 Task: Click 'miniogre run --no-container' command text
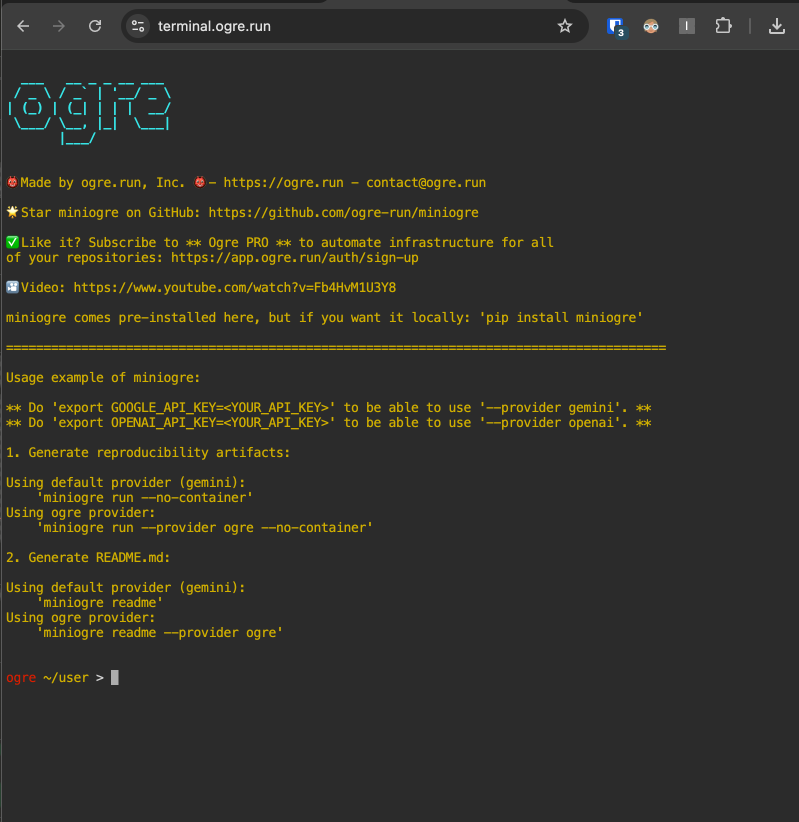point(145,498)
